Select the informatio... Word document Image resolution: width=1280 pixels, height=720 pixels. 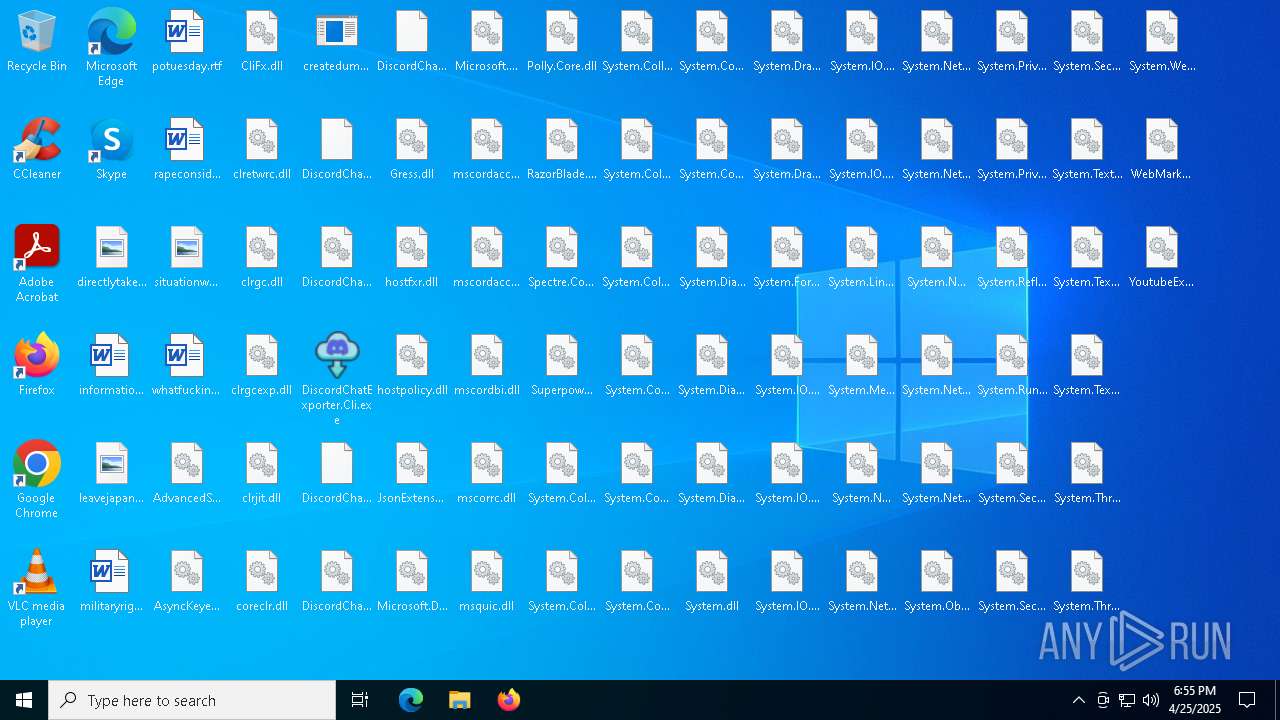(112, 366)
